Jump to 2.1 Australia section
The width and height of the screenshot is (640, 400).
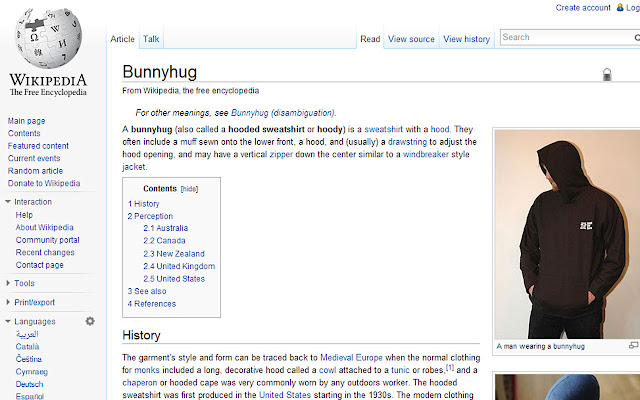click(x=165, y=228)
